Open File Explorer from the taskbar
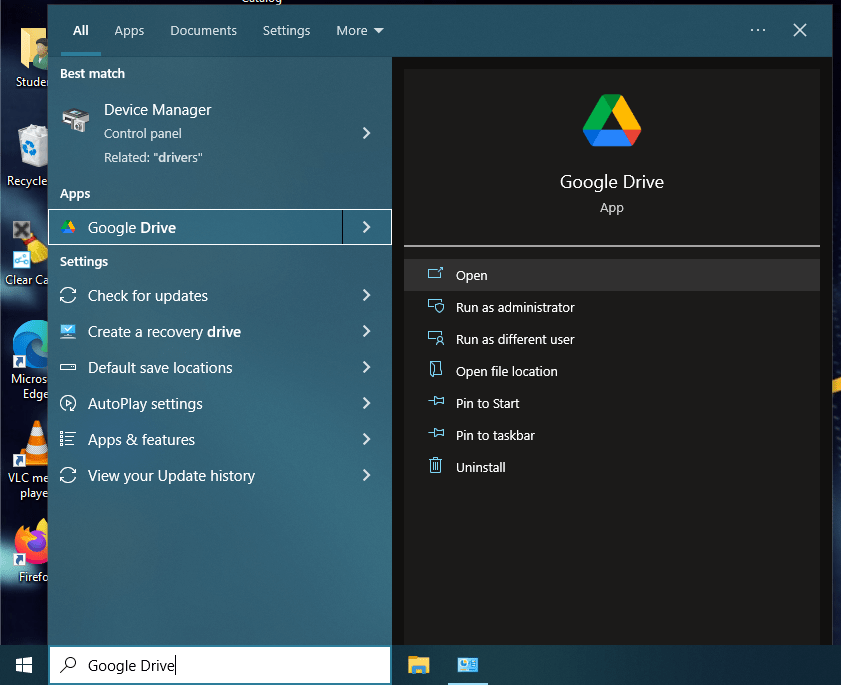This screenshot has width=841, height=685. 418,664
